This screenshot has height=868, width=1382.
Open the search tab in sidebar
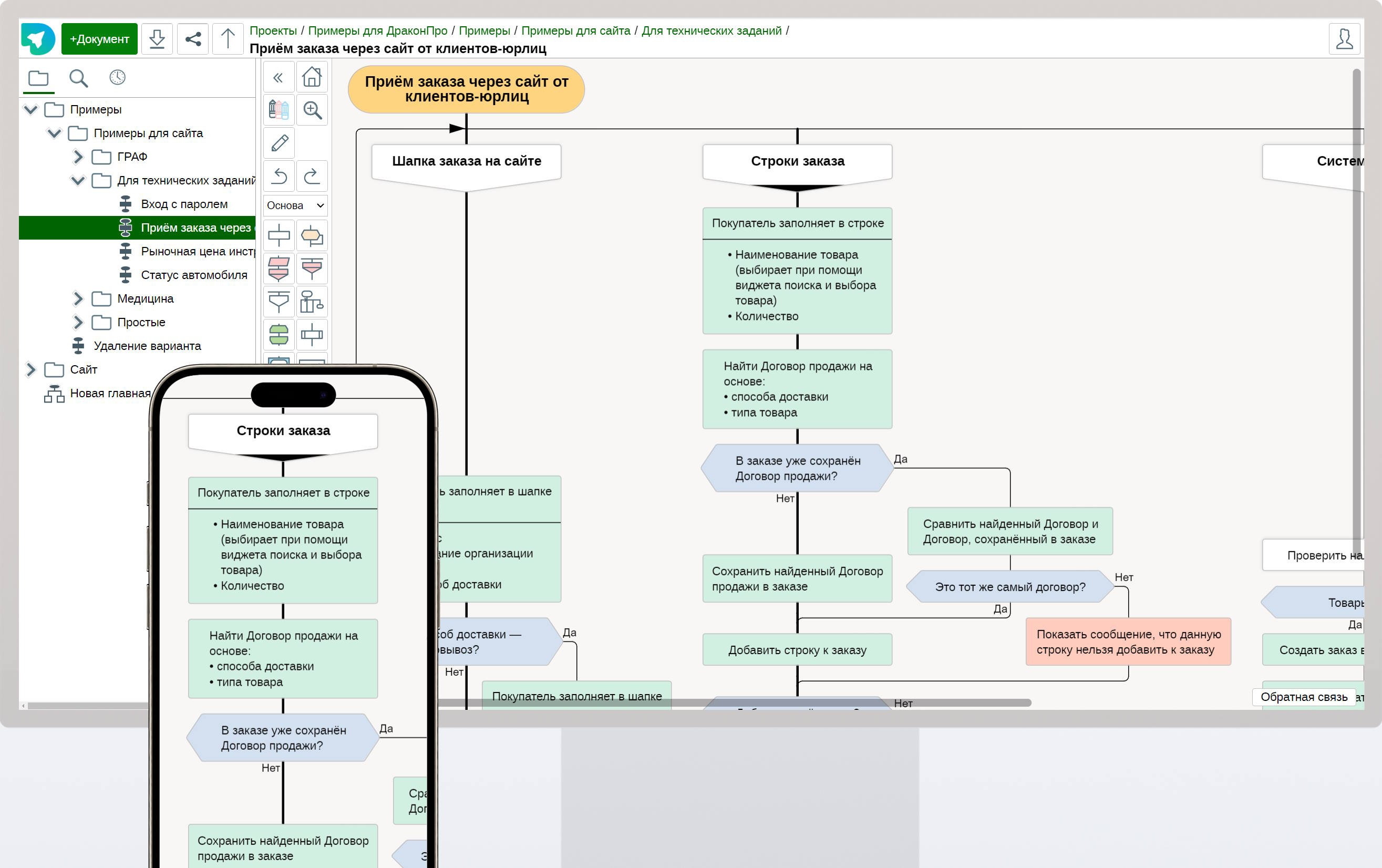point(79,78)
